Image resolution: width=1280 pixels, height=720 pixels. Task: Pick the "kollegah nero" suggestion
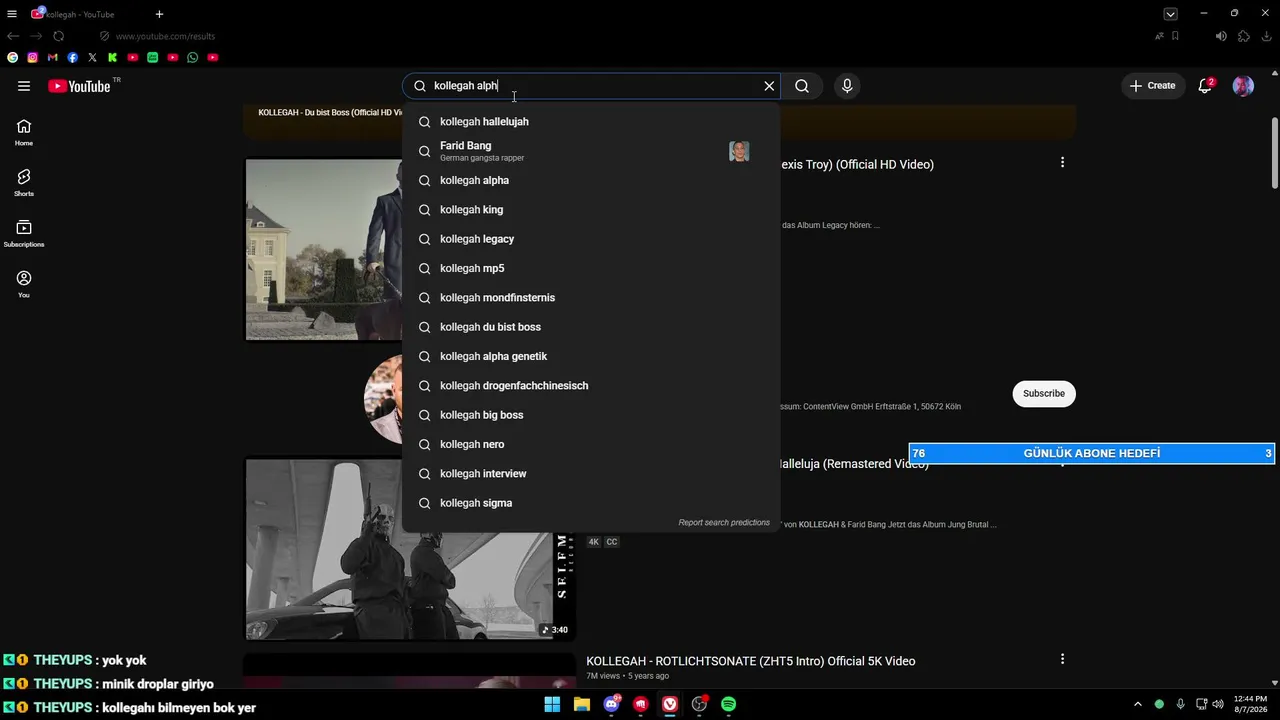click(591, 445)
